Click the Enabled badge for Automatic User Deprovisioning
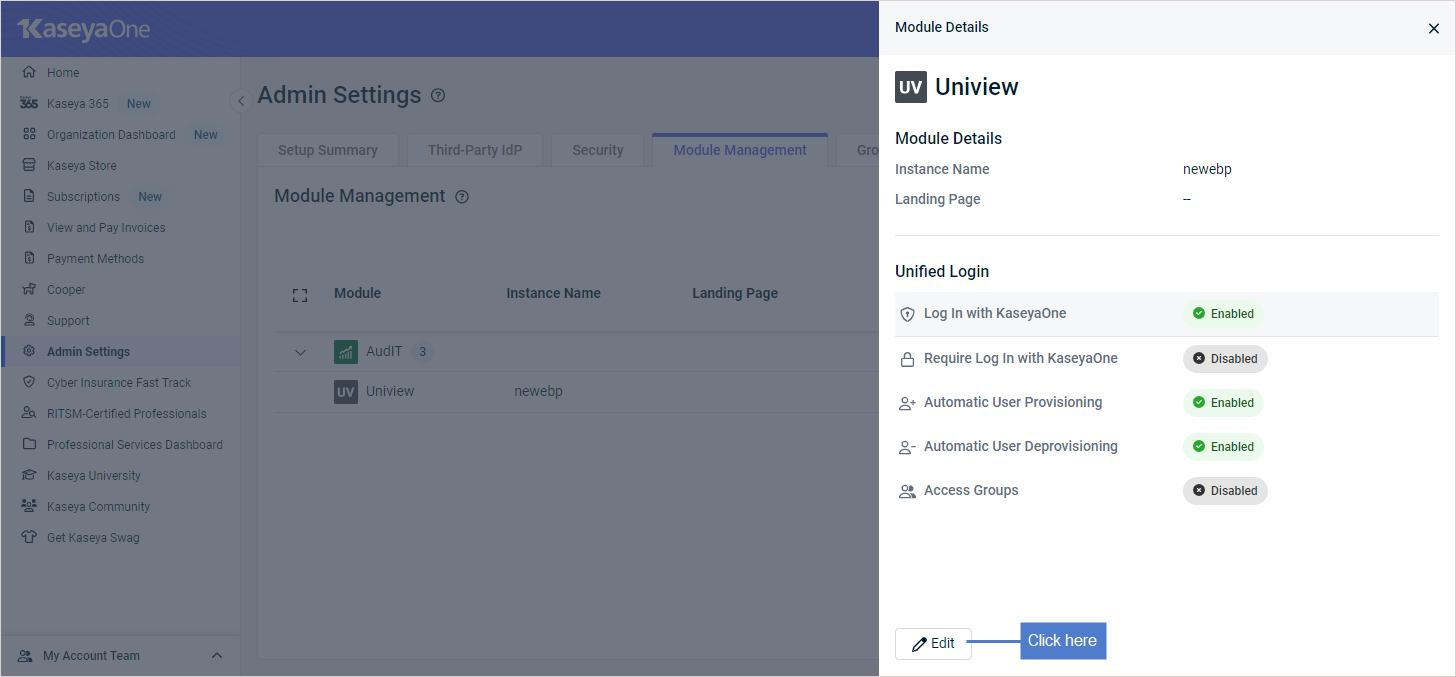Screen dimensions: 1456x677 coord(1223,447)
